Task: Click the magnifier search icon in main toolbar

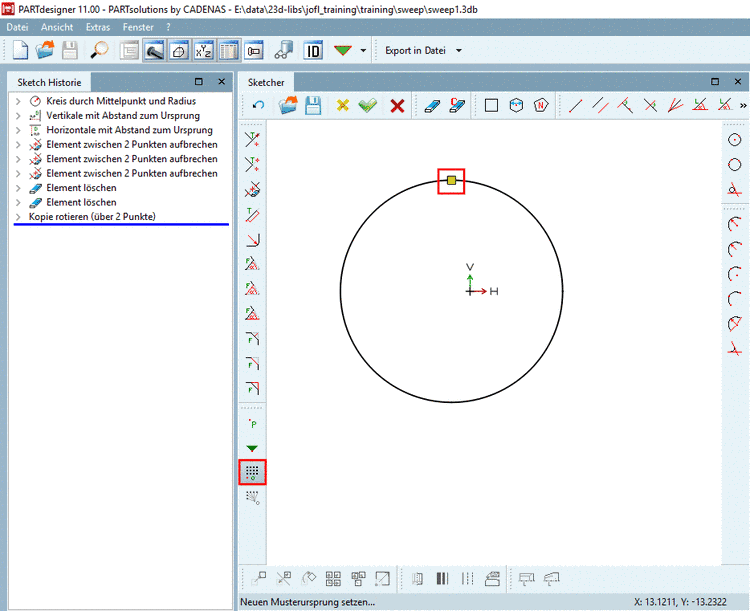Action: (x=100, y=50)
